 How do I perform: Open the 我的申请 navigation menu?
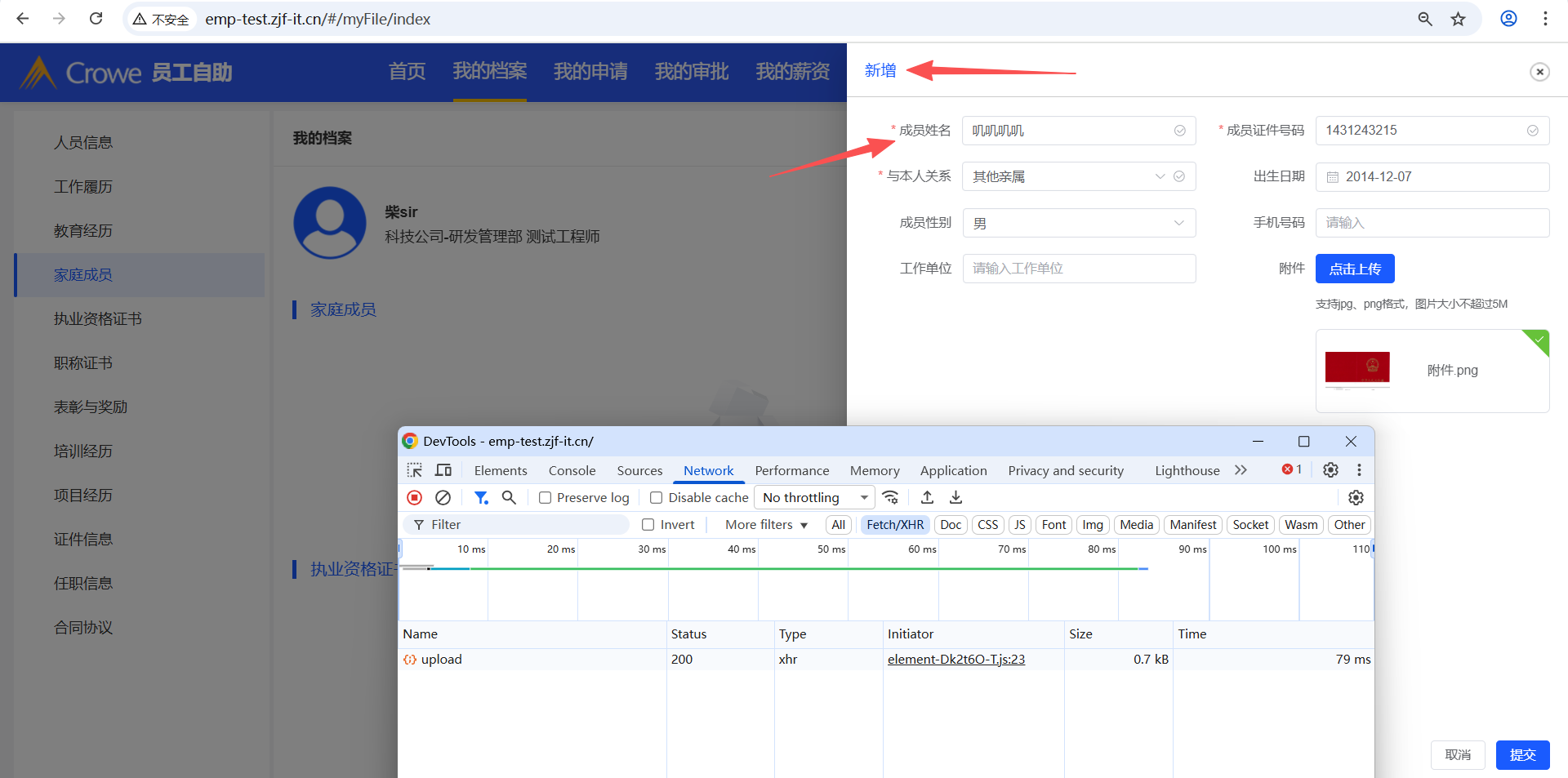pyautogui.click(x=590, y=72)
